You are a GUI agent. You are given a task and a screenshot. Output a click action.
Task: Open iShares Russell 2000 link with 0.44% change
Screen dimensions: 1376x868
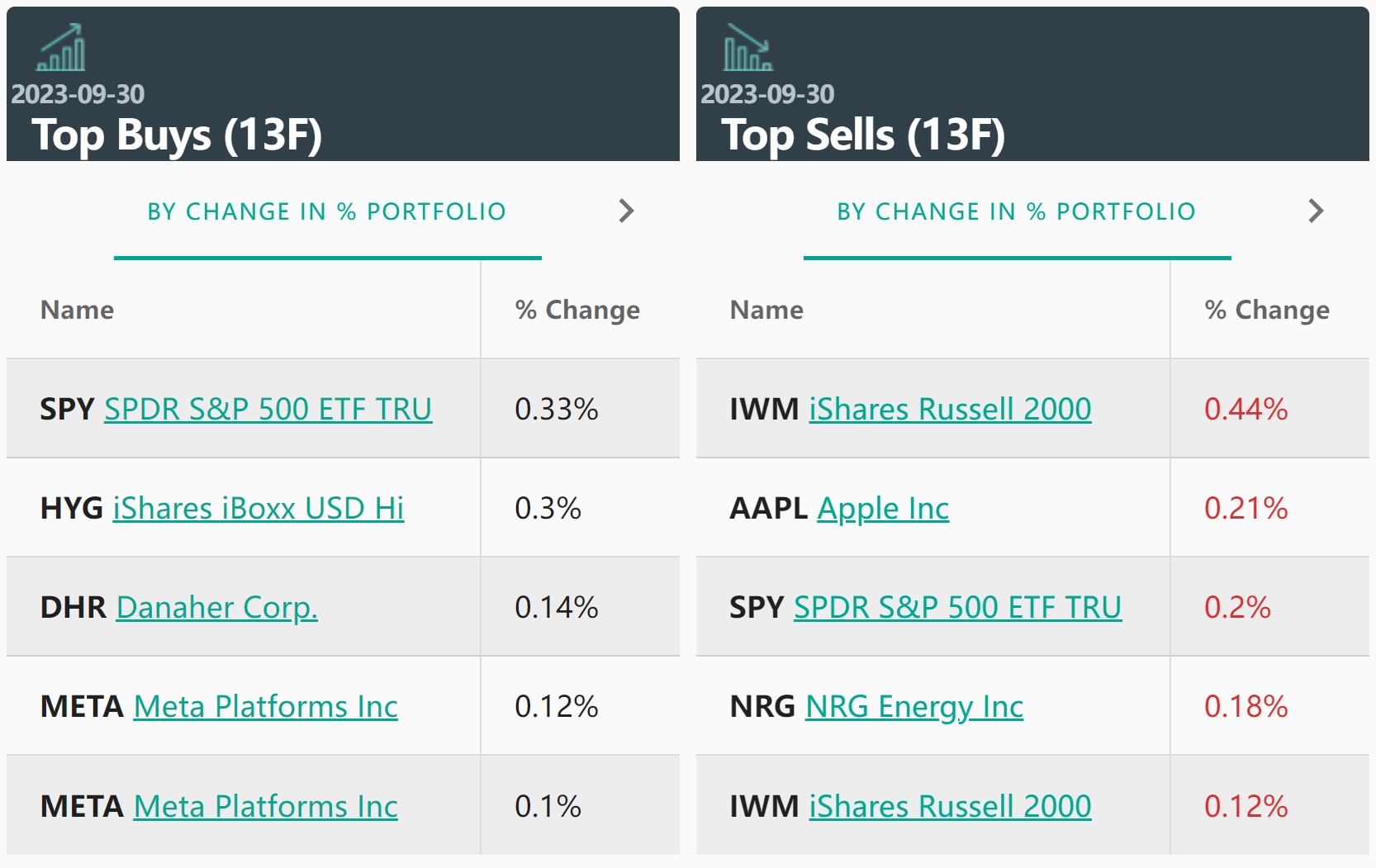(950, 410)
